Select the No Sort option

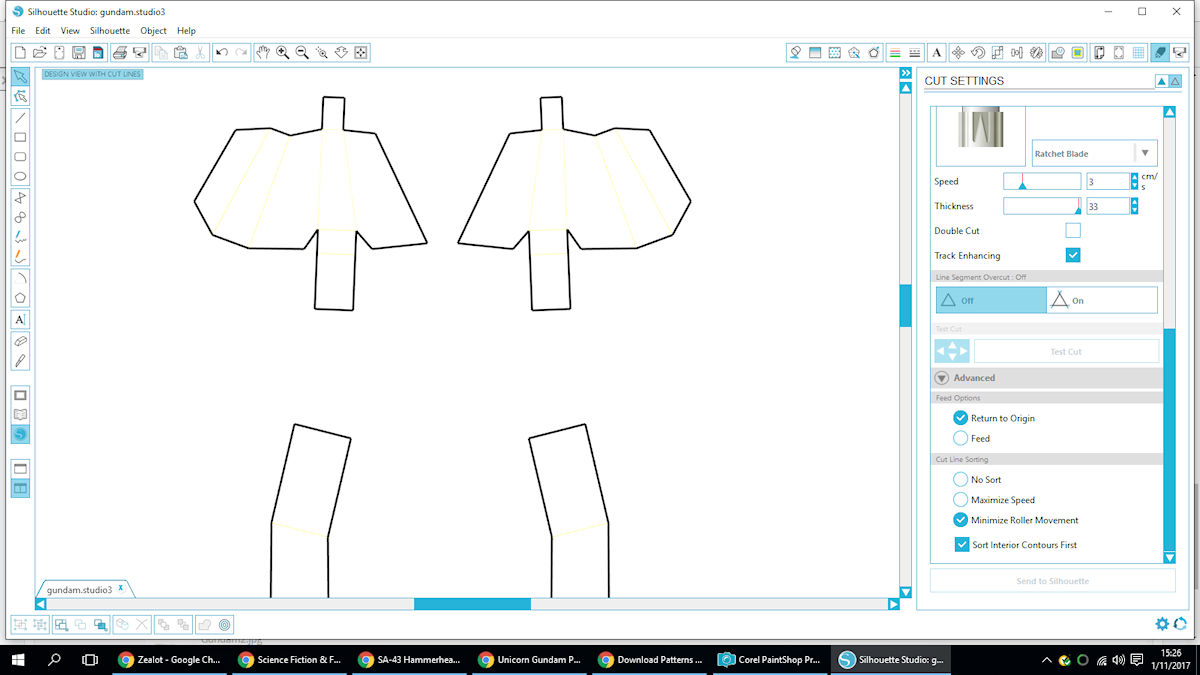tap(960, 479)
